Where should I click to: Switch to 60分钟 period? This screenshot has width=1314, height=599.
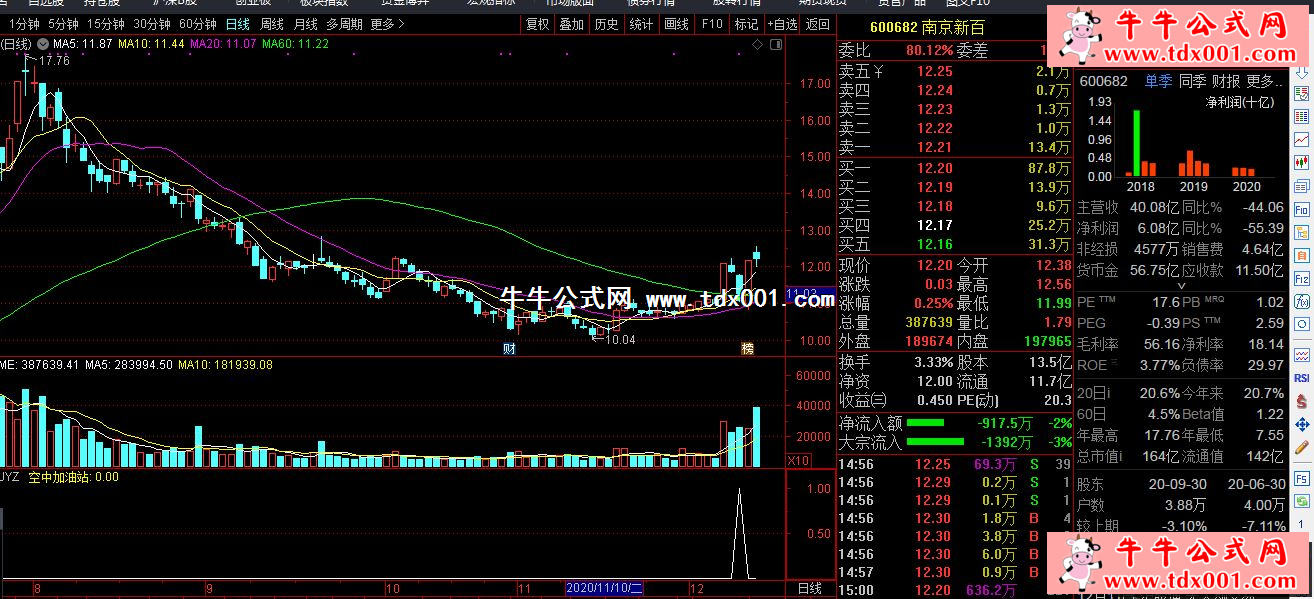click(x=198, y=24)
